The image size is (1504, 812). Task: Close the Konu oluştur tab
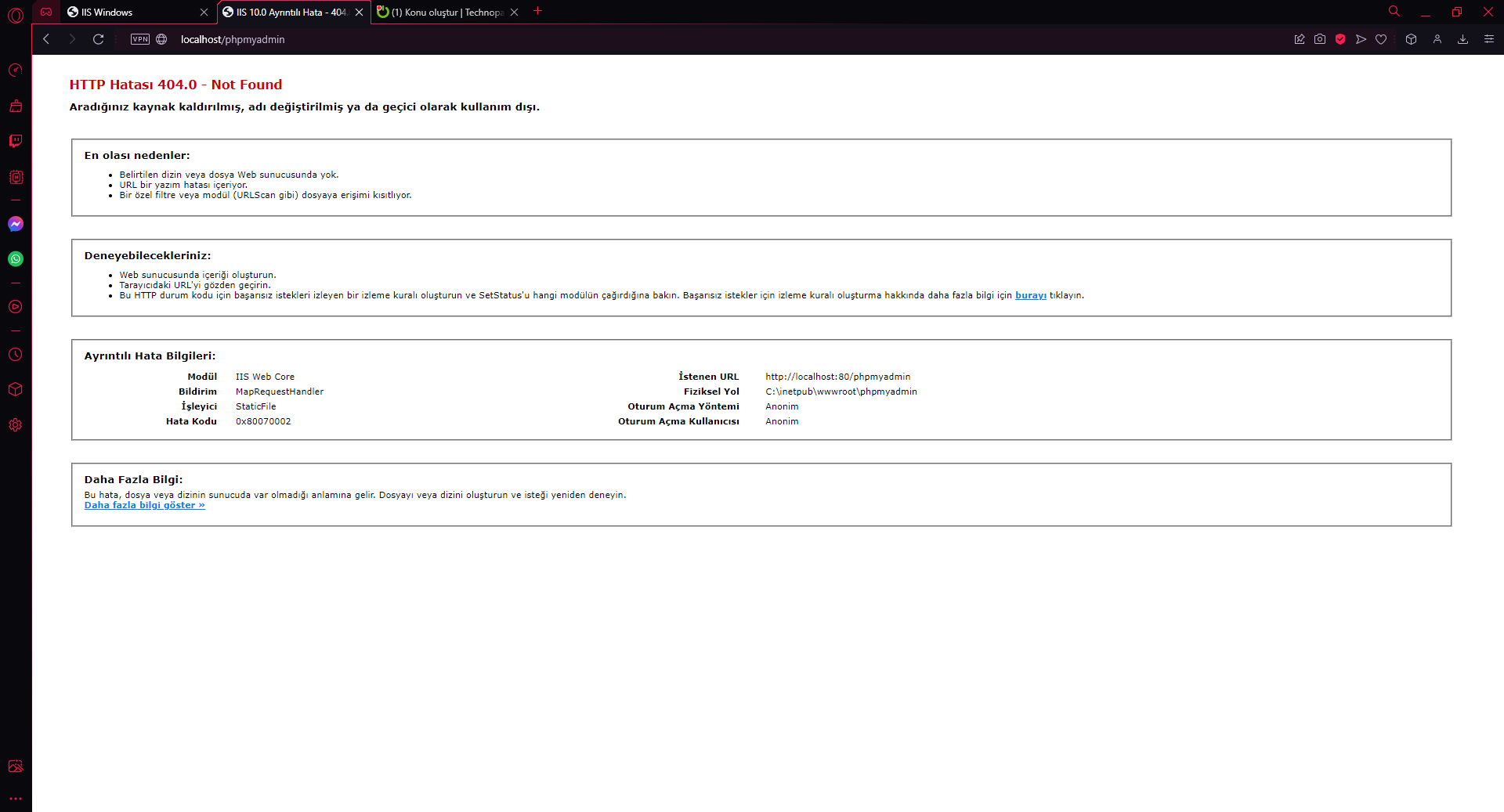click(x=514, y=12)
